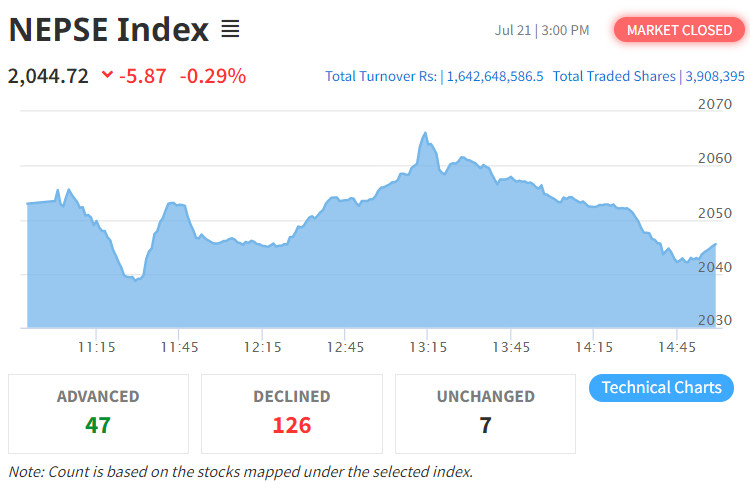This screenshot has width=750, height=490.
Task: Click the -0.29% percentage change
Action: tap(213, 75)
